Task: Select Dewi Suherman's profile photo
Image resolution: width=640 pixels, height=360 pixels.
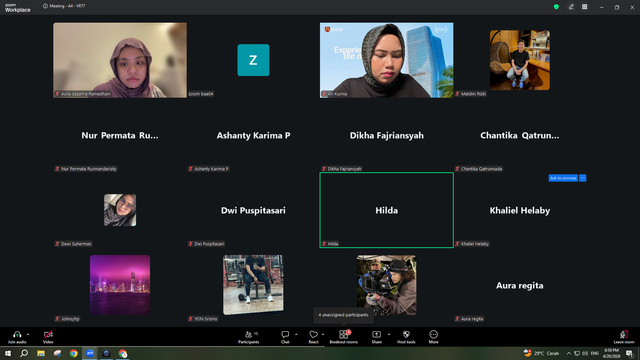Action: [x=120, y=210]
